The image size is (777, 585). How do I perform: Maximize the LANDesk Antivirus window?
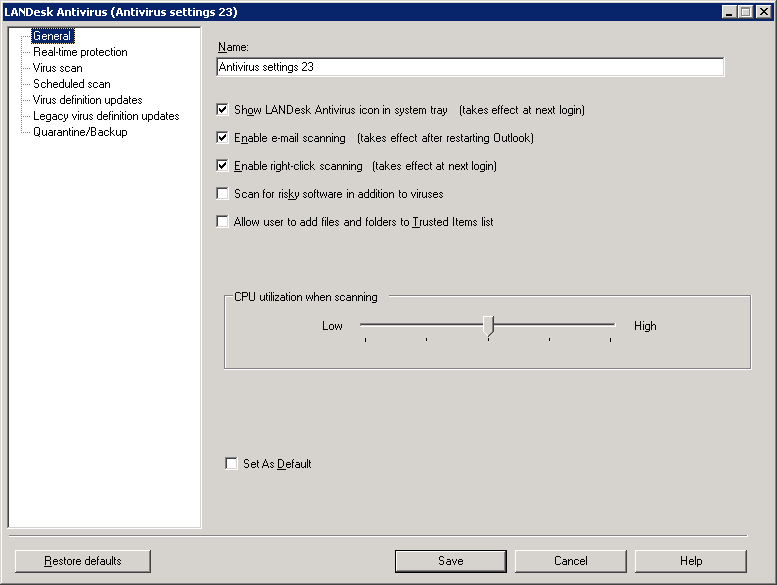(x=746, y=12)
